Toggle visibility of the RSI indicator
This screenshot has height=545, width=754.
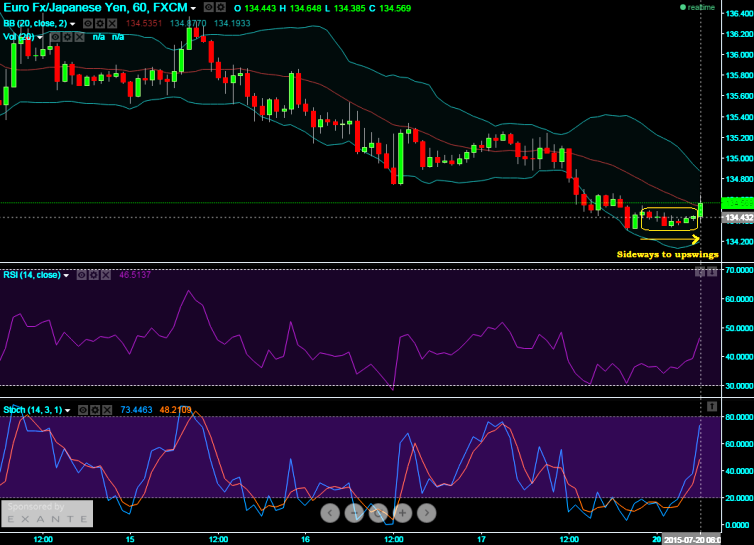[x=82, y=275]
